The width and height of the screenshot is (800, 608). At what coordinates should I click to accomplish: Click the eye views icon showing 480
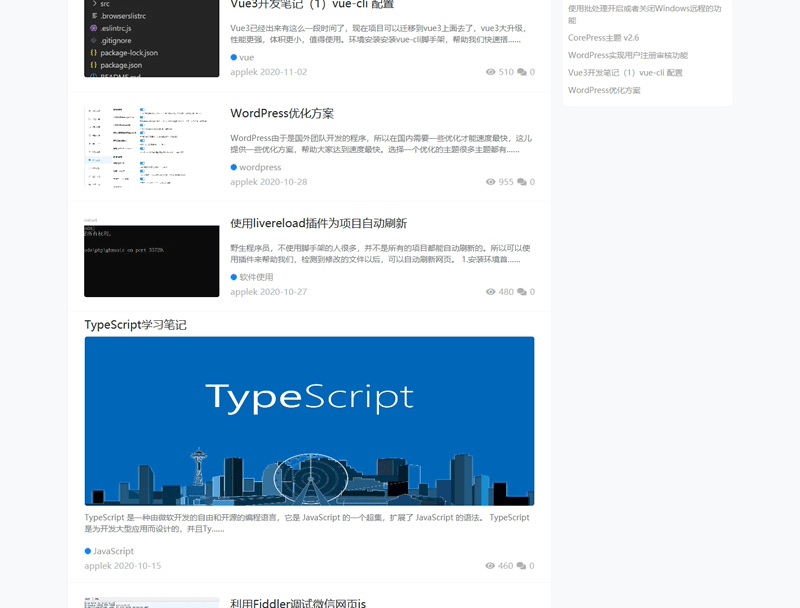(x=490, y=292)
